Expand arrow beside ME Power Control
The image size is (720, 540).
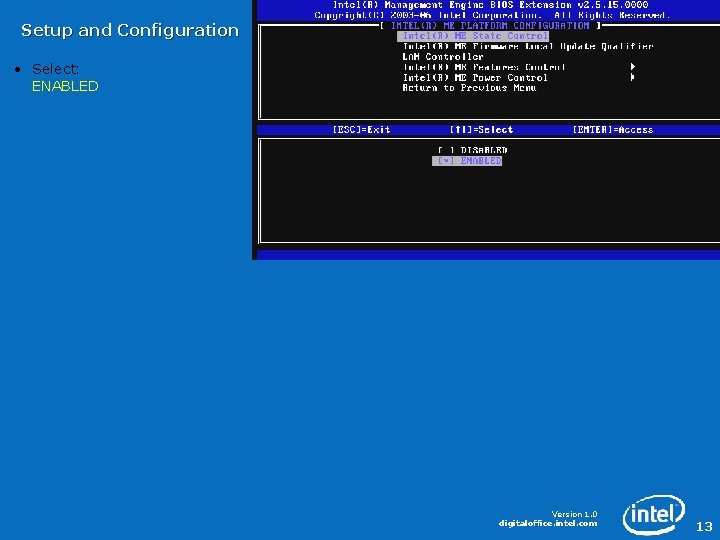pos(633,78)
